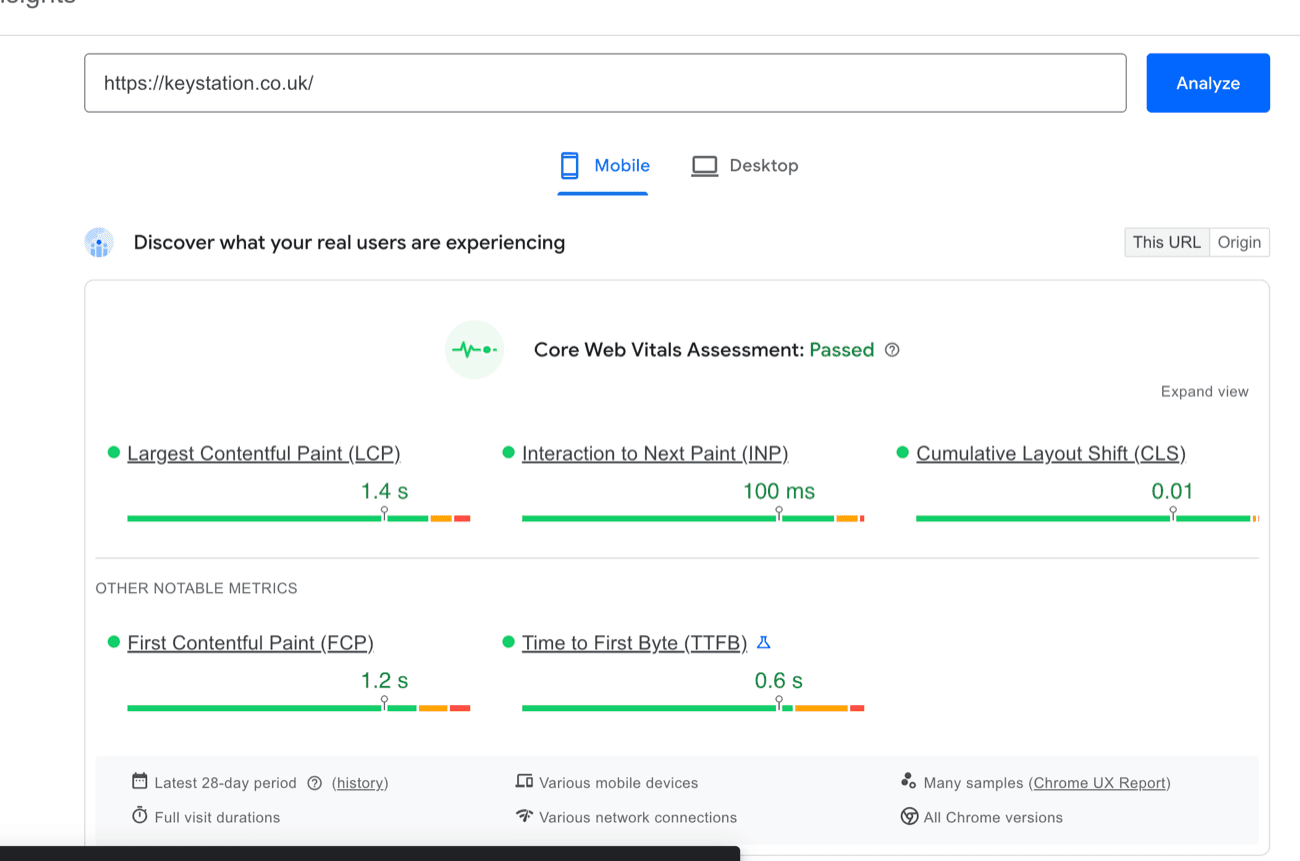1300x861 pixels.
Task: Focus the URL input field
Action: click(x=605, y=83)
